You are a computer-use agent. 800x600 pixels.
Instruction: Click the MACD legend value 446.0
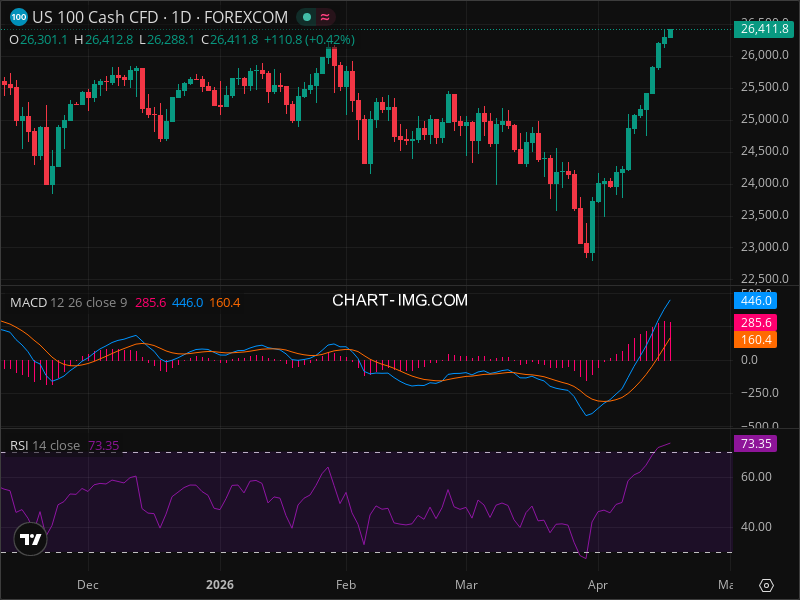(187, 303)
